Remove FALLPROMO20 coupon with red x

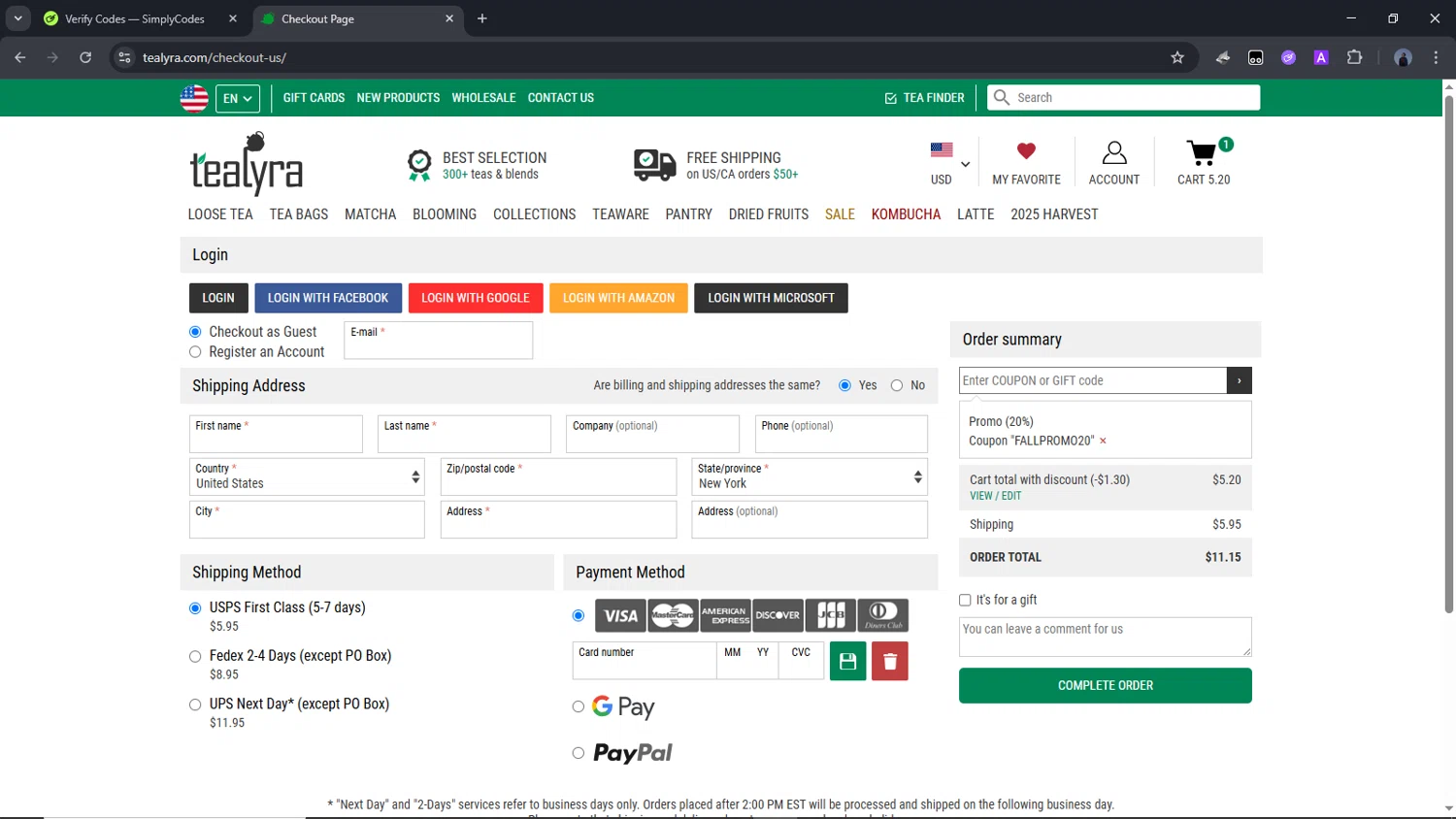pyautogui.click(x=1103, y=441)
